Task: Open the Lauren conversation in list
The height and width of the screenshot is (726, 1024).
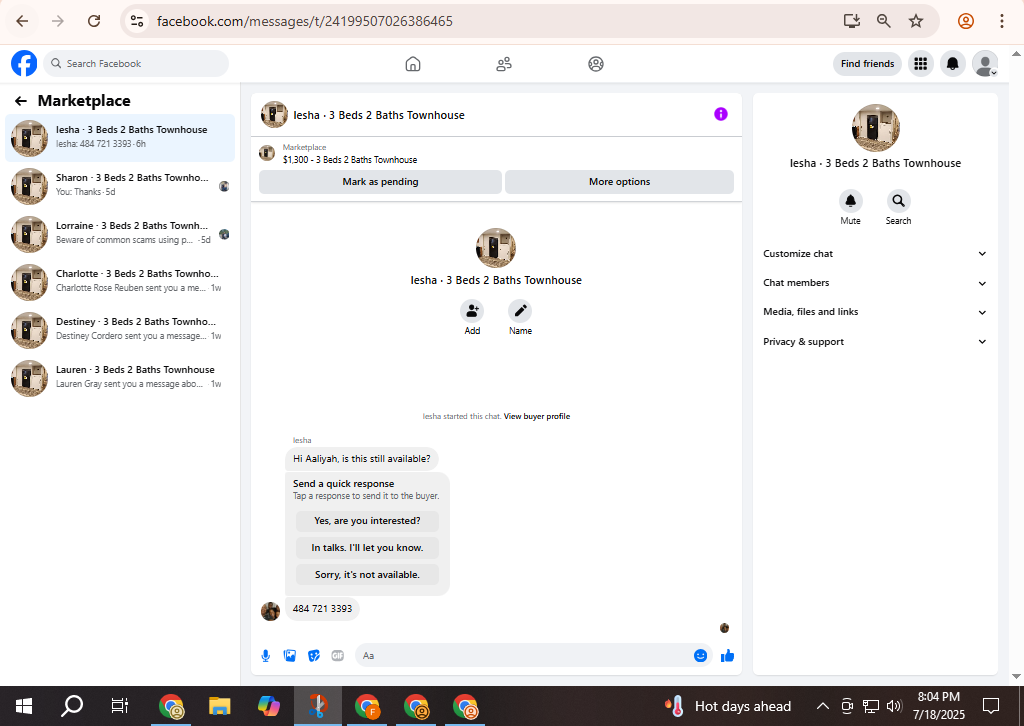Action: pos(120,377)
